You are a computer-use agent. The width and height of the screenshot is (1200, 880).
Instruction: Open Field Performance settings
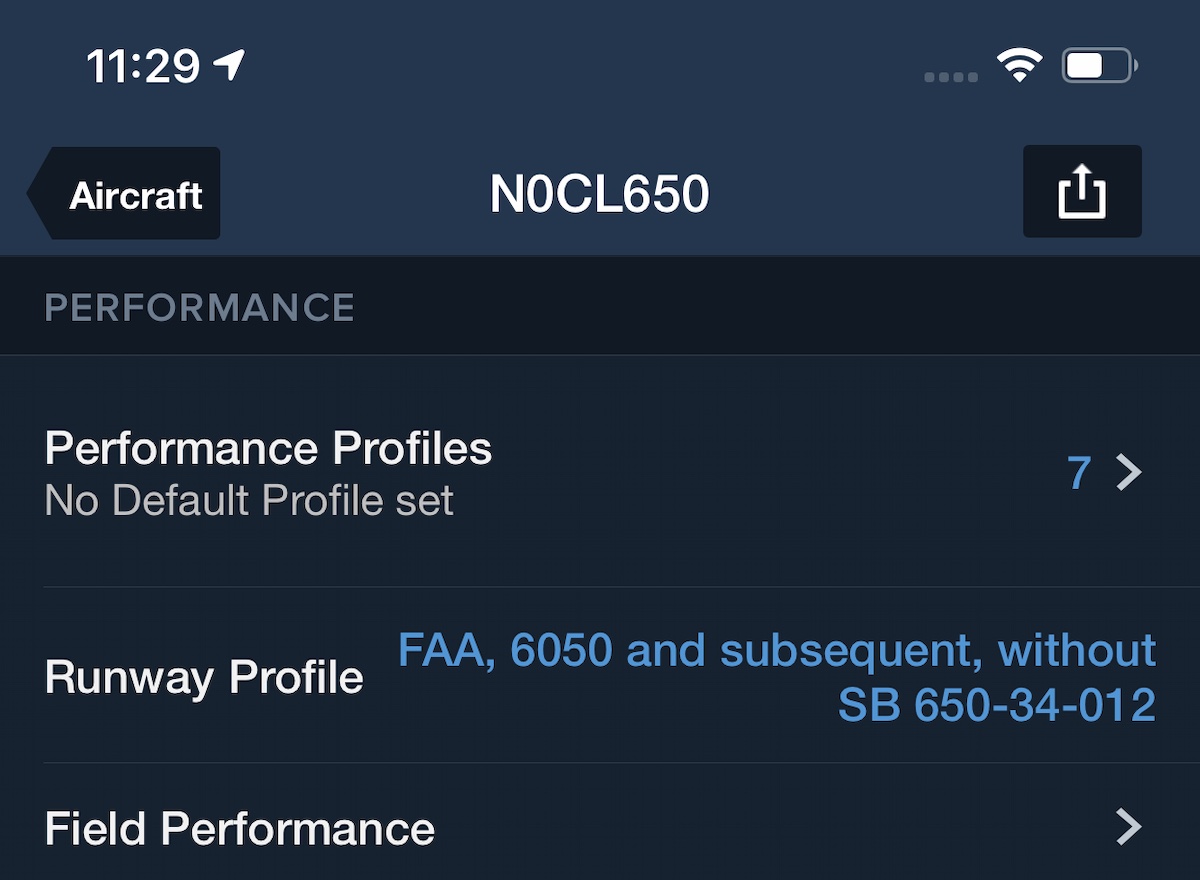coord(600,828)
